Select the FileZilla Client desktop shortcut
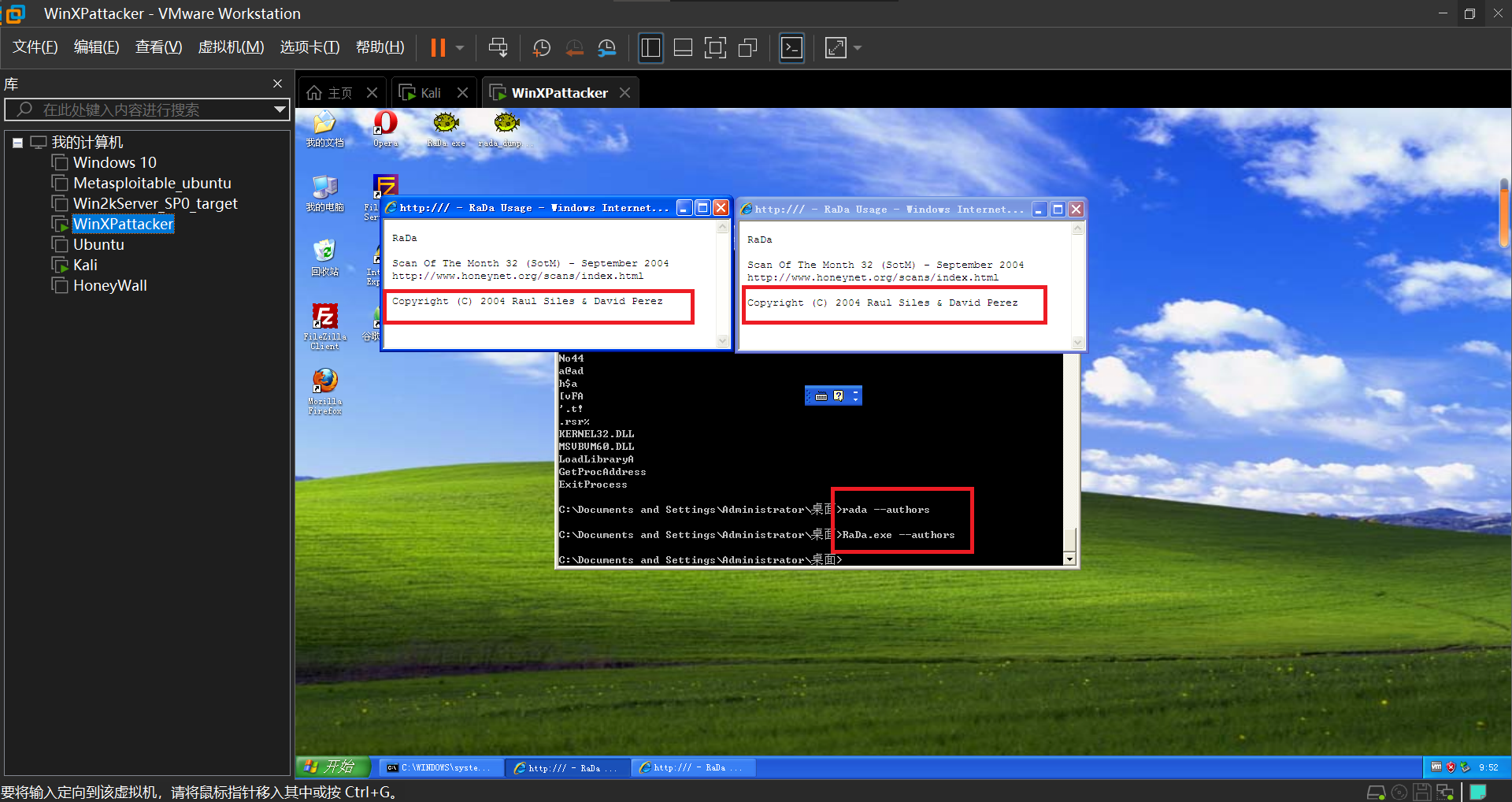This screenshot has height=802, width=1512. coord(324,327)
